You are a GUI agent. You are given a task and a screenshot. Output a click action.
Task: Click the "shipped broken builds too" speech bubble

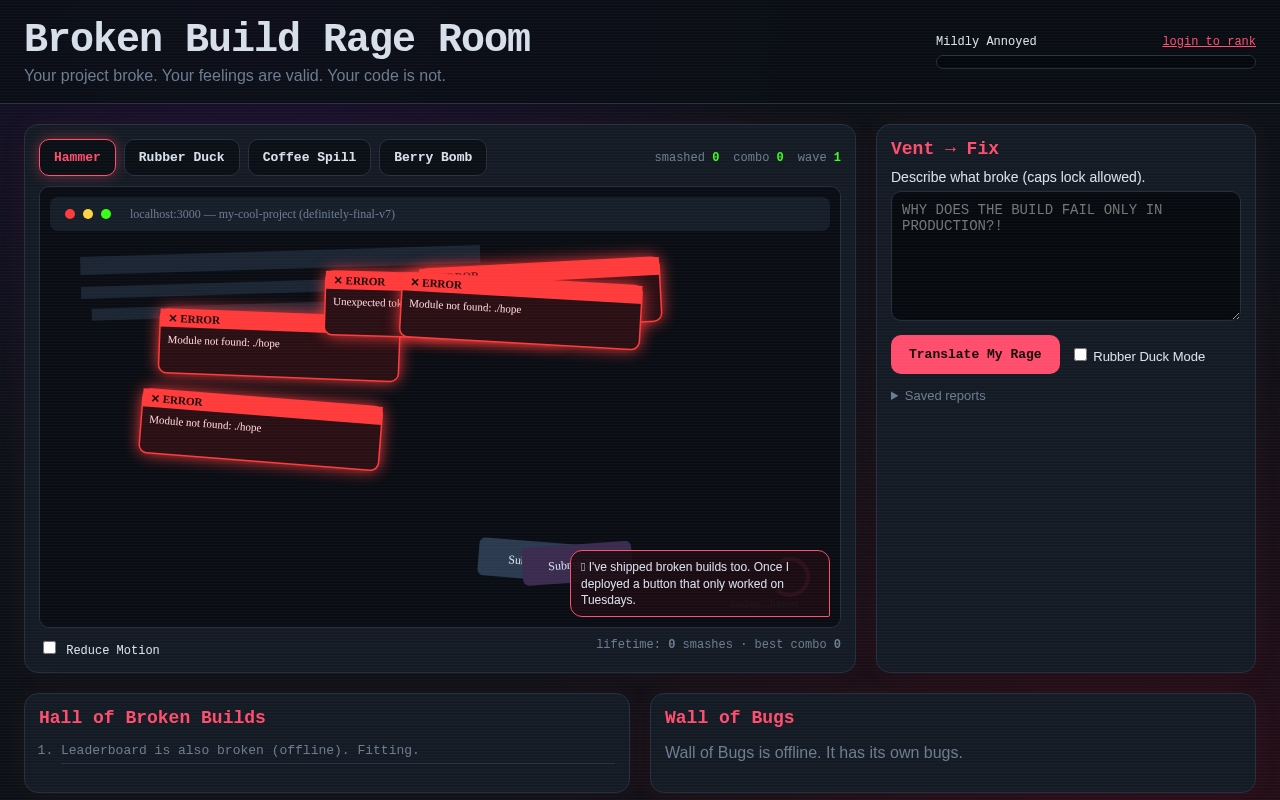tap(700, 583)
